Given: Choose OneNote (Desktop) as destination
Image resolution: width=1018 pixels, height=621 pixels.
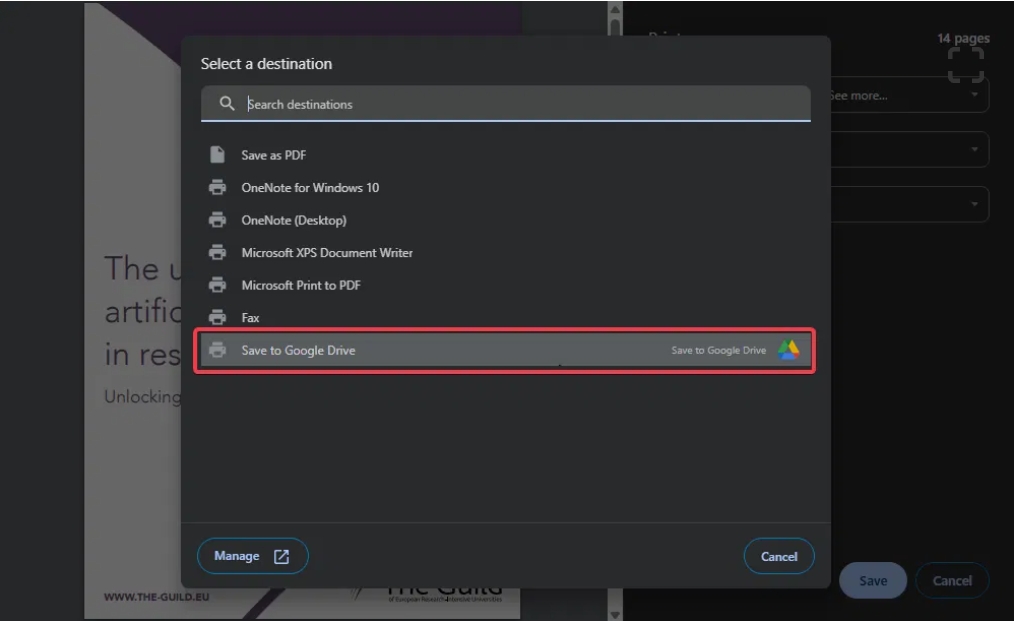Looking at the screenshot, I should point(294,220).
